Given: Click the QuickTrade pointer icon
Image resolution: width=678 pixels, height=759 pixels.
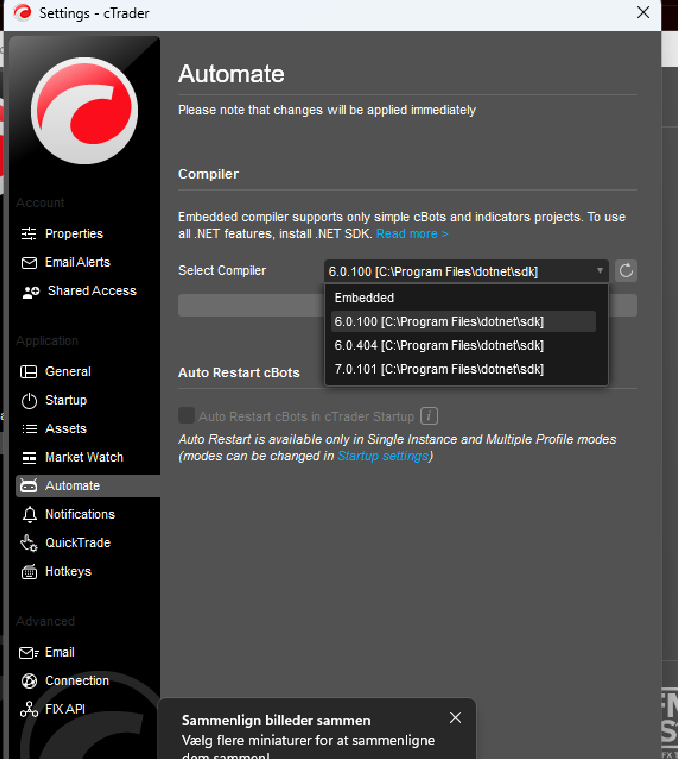Looking at the screenshot, I should click(x=29, y=543).
